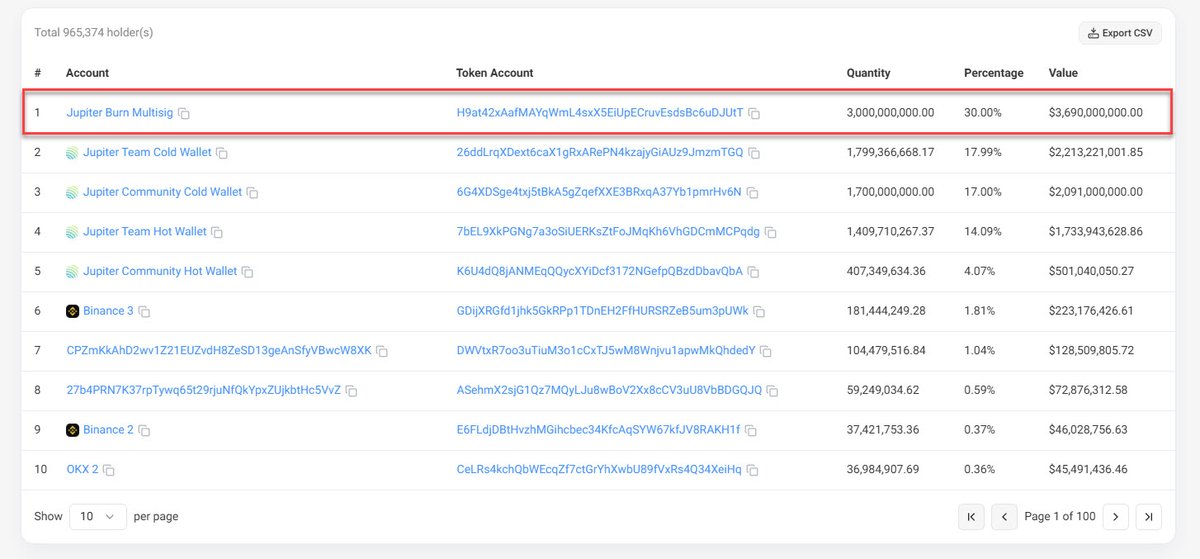The image size is (1200, 559).
Task: Click the Binance logo beside Binance 3
Action: (72, 311)
